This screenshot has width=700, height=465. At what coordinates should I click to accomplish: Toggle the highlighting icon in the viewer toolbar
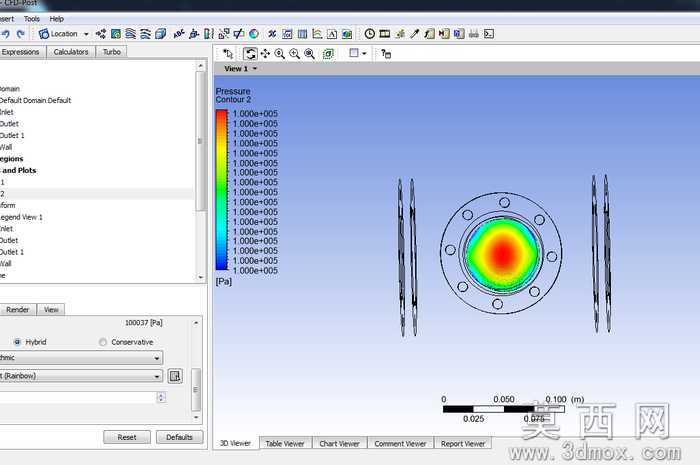coord(328,54)
